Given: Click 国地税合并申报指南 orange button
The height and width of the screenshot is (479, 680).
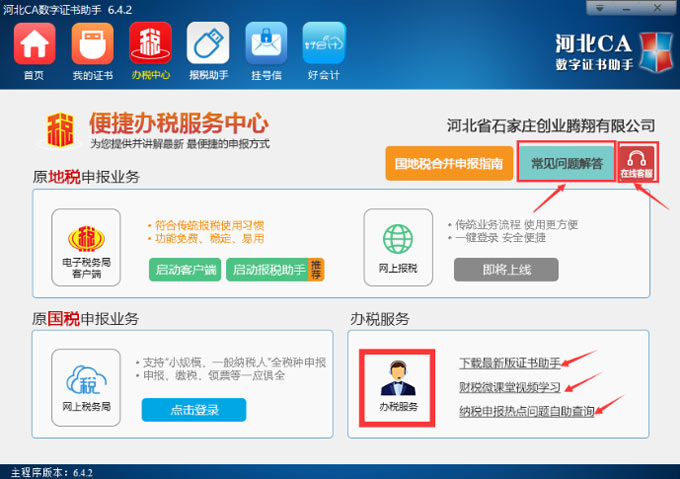Looking at the screenshot, I should click(x=449, y=163).
